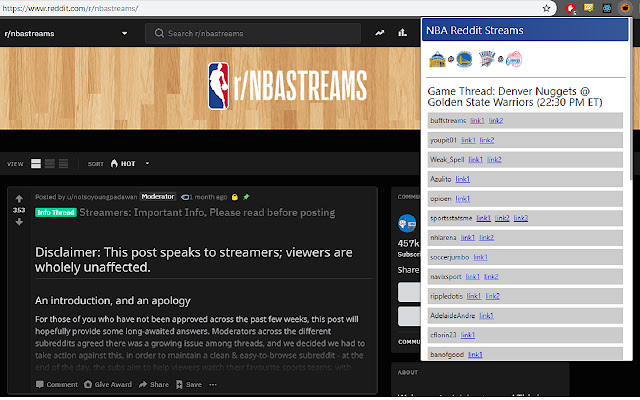Downvote the Streamers Important Info post
This screenshot has height=400, width=640.
[x=19, y=222]
